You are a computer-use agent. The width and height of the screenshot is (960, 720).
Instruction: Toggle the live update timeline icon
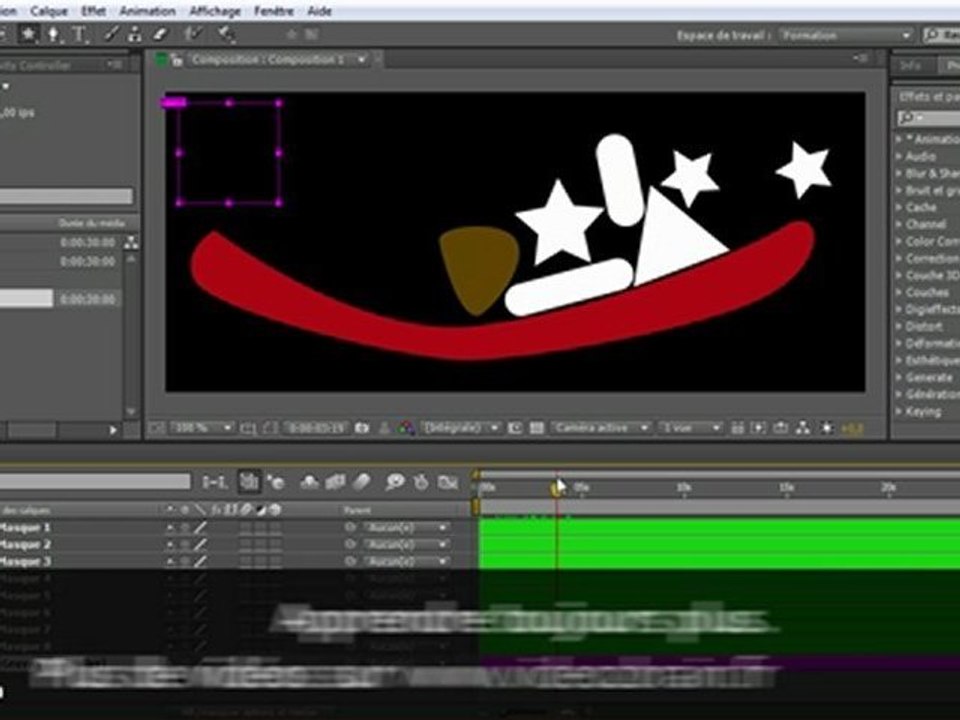249,482
